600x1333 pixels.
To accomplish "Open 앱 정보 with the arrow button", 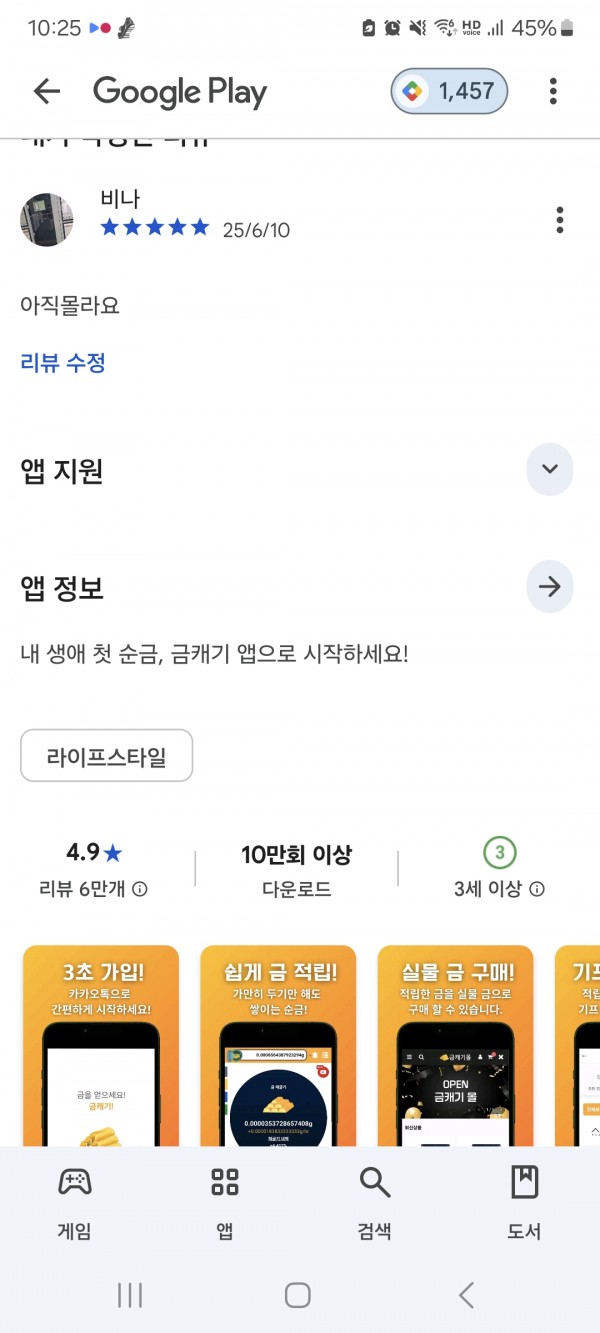I will point(550,587).
